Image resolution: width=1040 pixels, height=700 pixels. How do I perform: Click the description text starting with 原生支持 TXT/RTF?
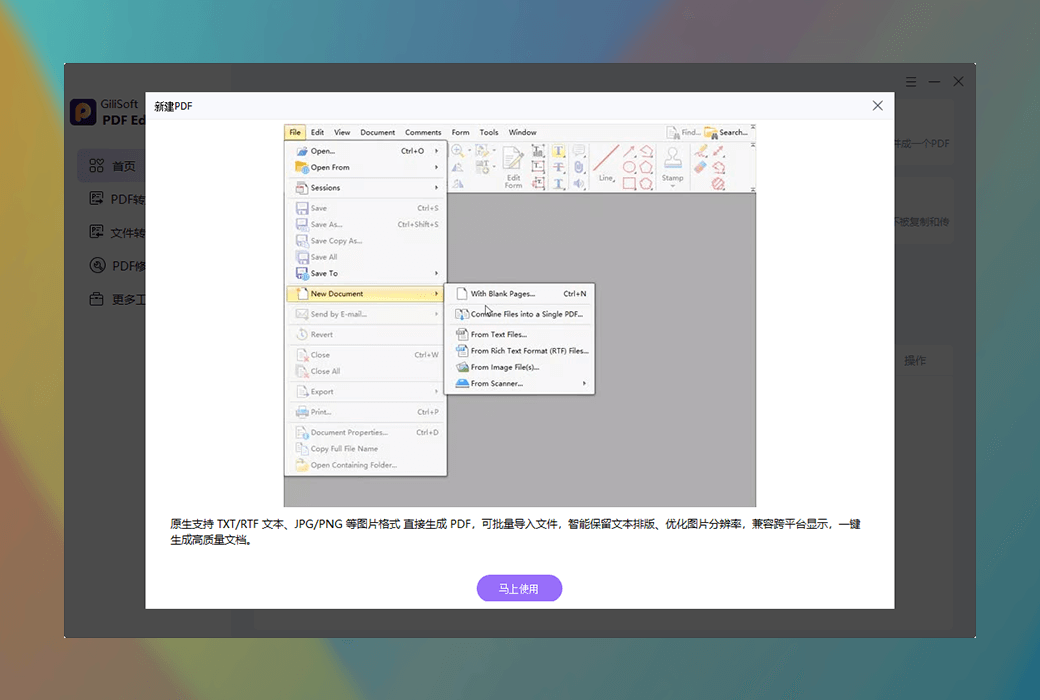point(515,531)
